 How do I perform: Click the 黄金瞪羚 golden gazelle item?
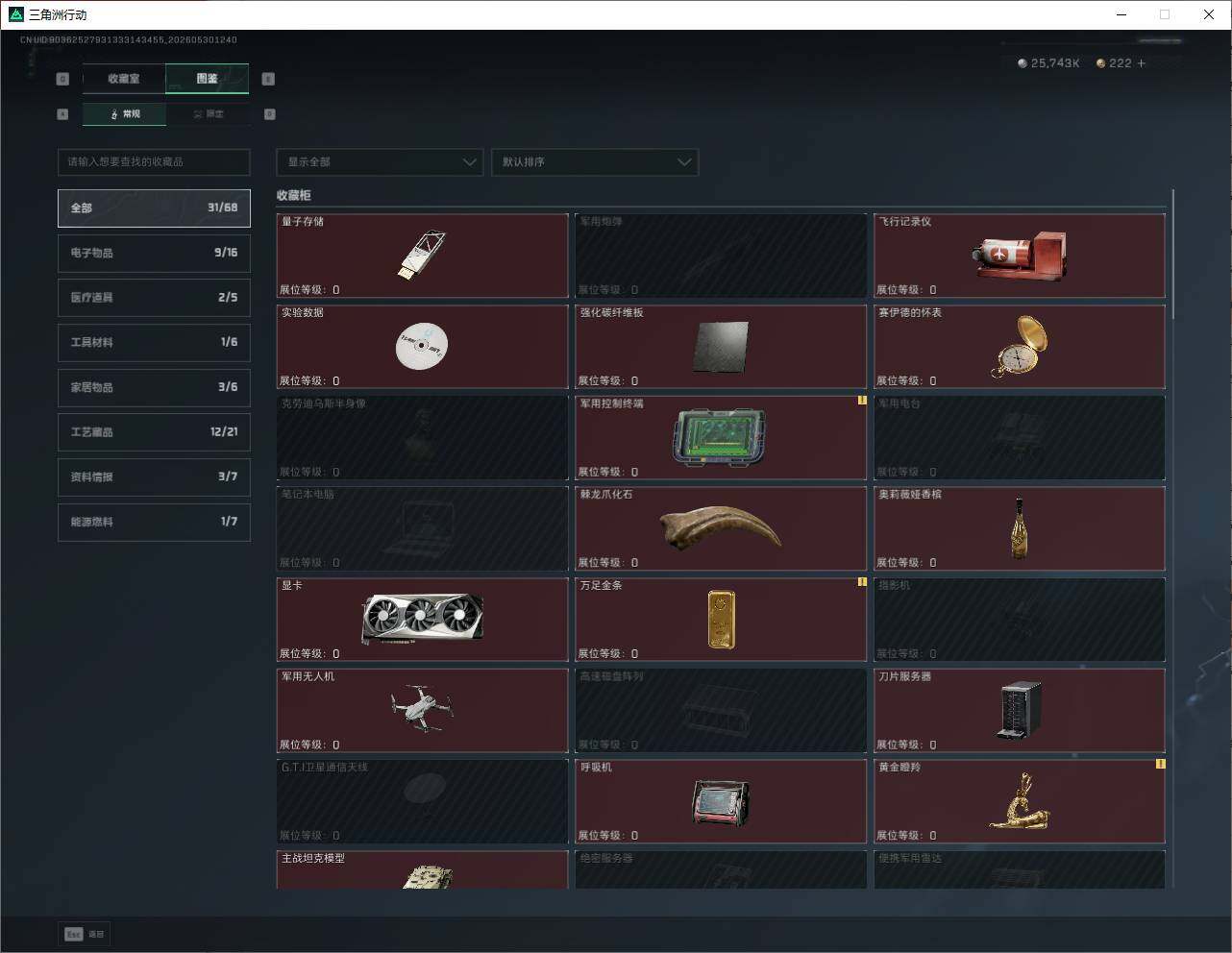click(x=1020, y=801)
